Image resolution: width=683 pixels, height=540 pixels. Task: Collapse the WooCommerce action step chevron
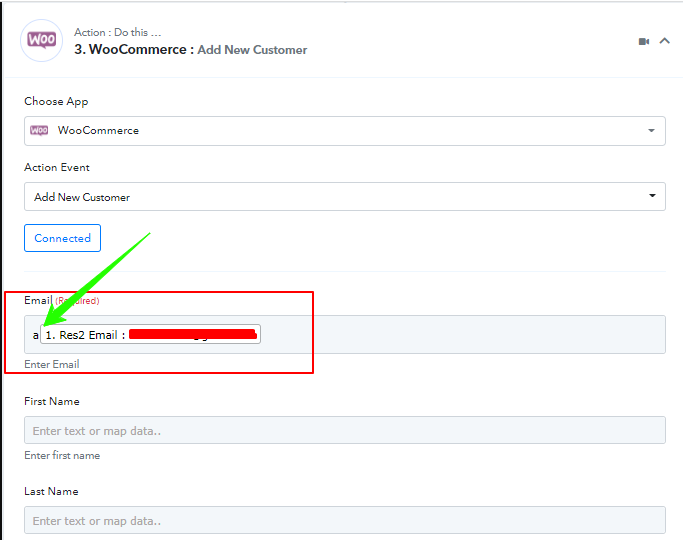pyautogui.click(x=664, y=41)
